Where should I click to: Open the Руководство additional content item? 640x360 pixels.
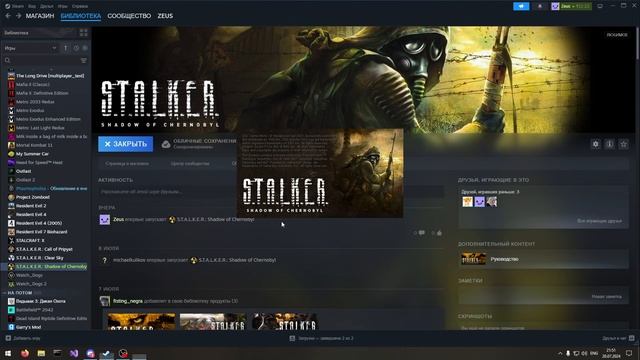[543, 259]
